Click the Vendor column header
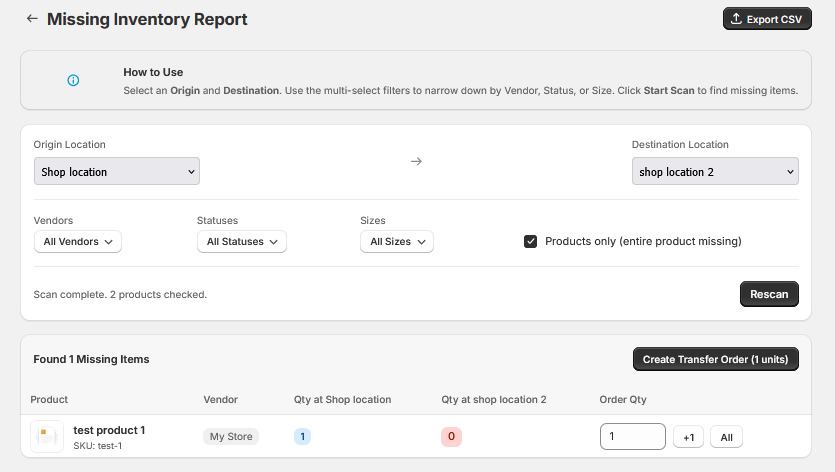The width and height of the screenshot is (835, 472). pyautogui.click(x=220, y=400)
